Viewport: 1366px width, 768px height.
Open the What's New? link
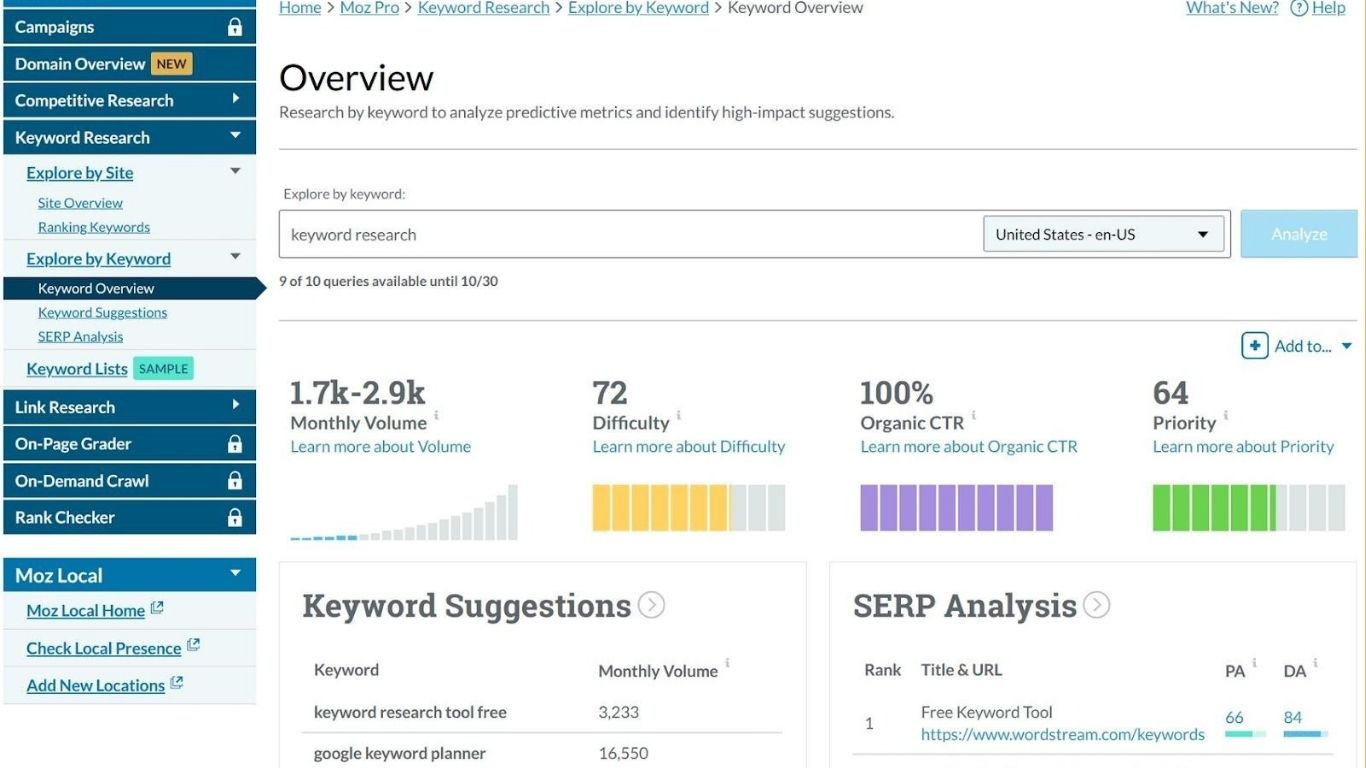click(x=1232, y=8)
